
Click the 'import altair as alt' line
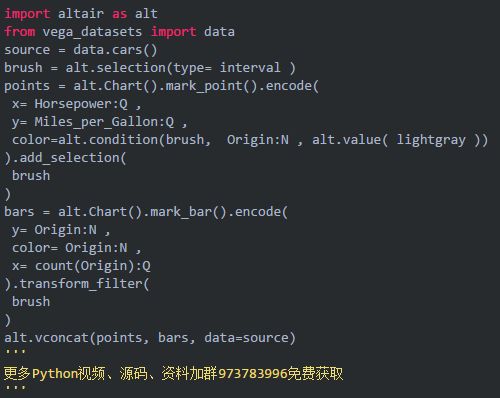click(x=81, y=14)
